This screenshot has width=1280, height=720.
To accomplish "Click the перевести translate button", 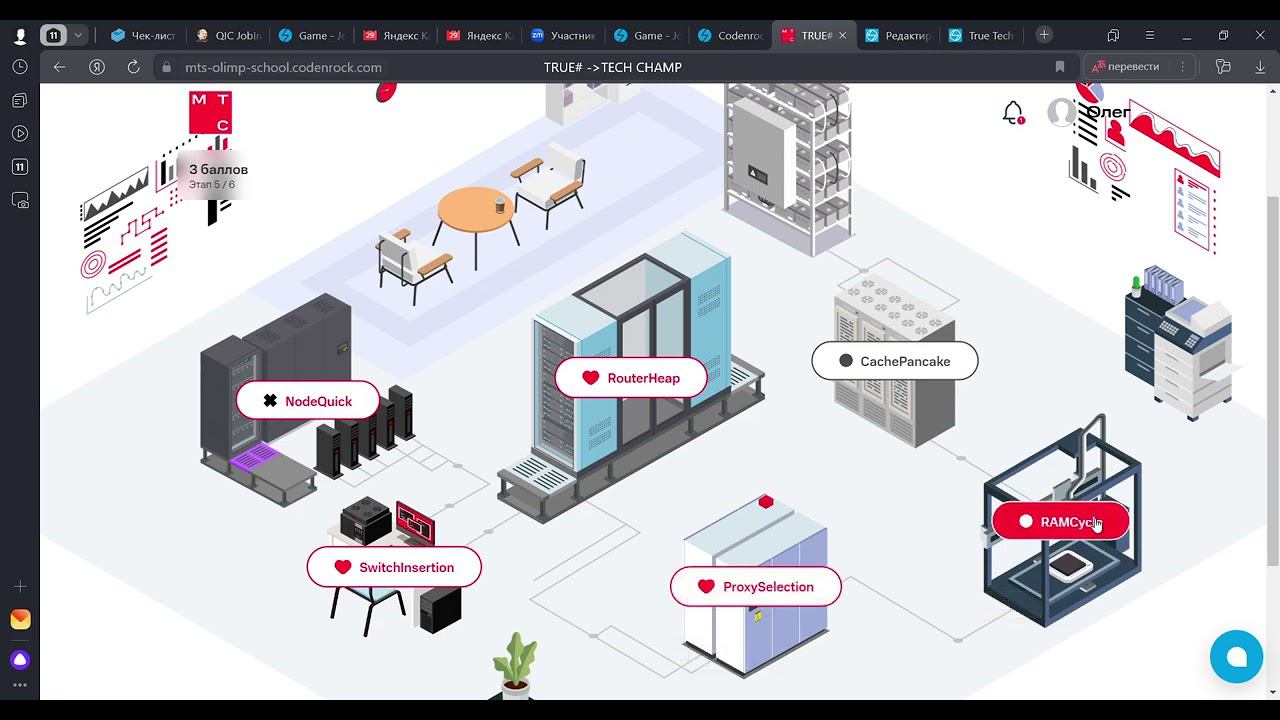I will pos(1126,67).
